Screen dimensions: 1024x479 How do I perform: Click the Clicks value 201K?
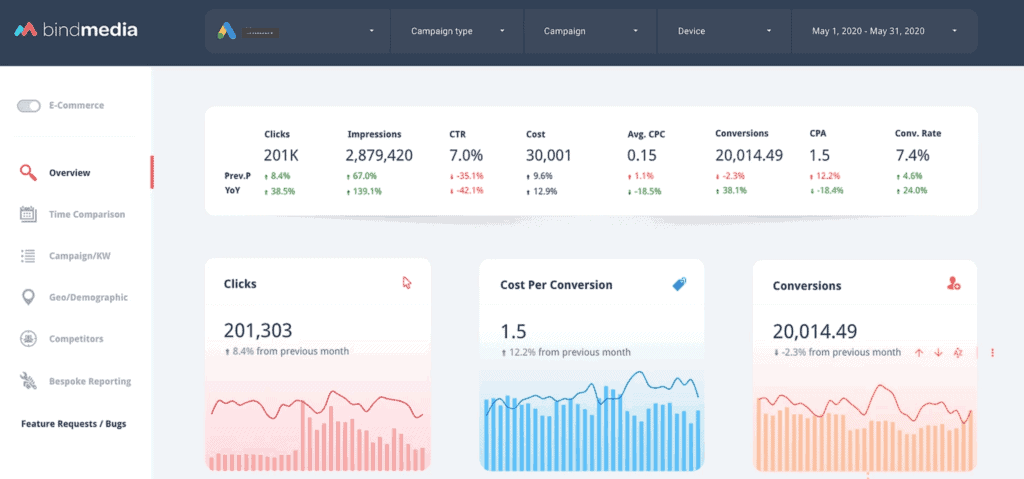(281, 156)
